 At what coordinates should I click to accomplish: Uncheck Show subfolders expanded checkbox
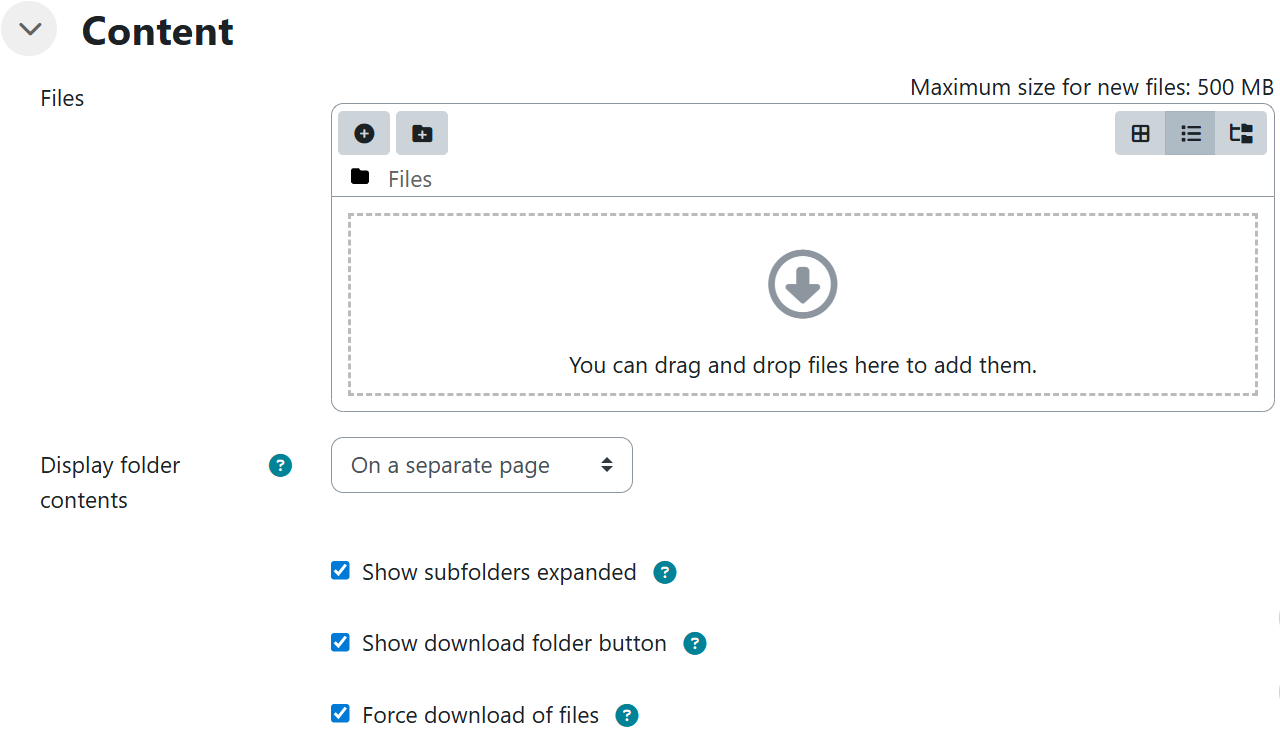tap(340, 571)
